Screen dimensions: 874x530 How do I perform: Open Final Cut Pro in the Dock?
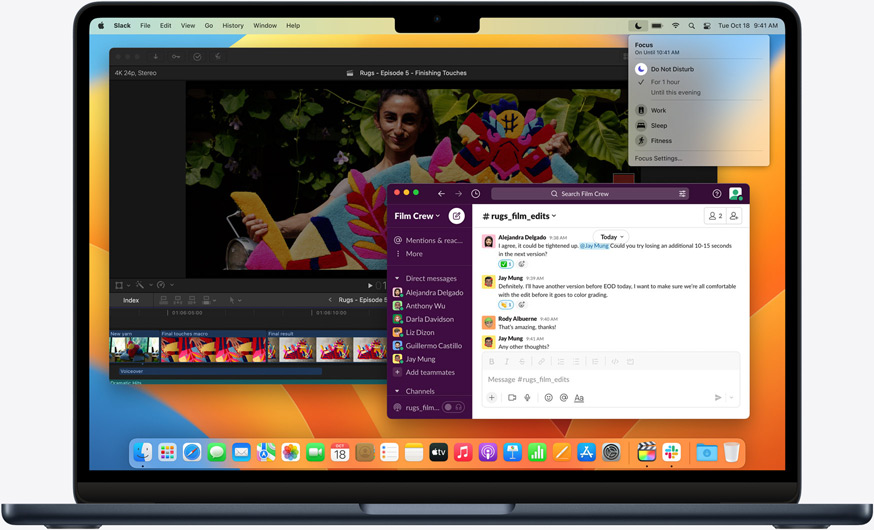[646, 452]
